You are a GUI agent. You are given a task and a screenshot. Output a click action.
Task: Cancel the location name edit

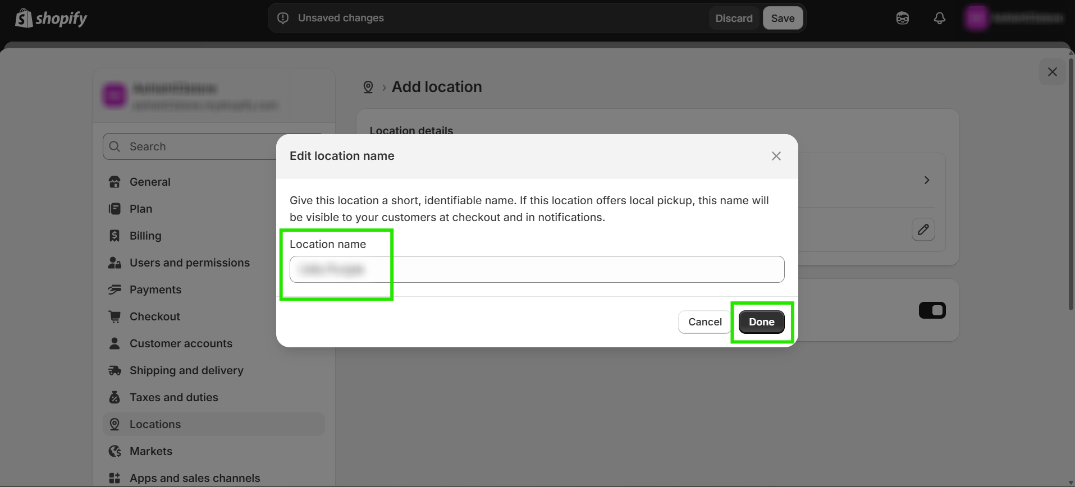coord(705,322)
